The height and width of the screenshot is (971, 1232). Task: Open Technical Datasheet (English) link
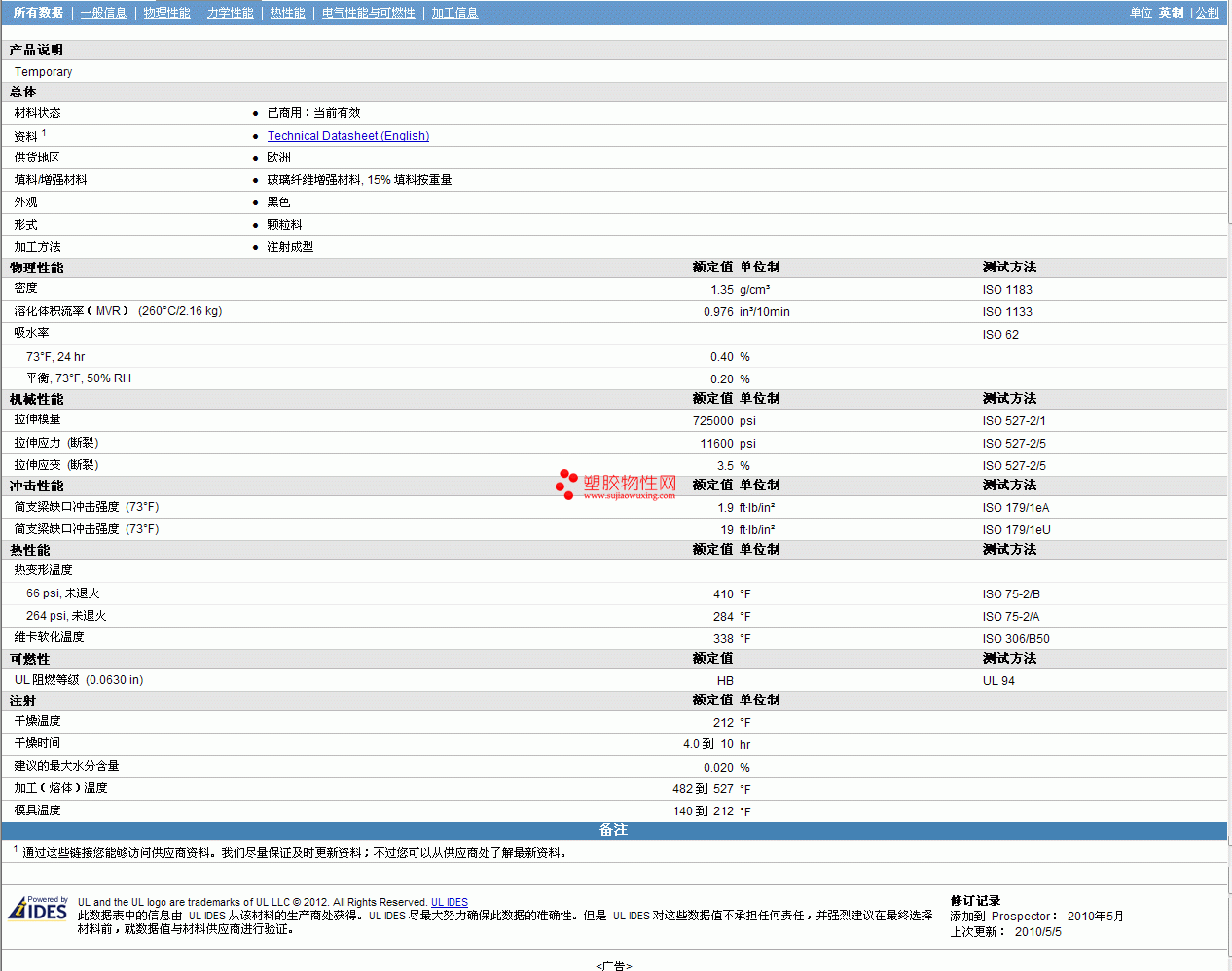(348, 136)
